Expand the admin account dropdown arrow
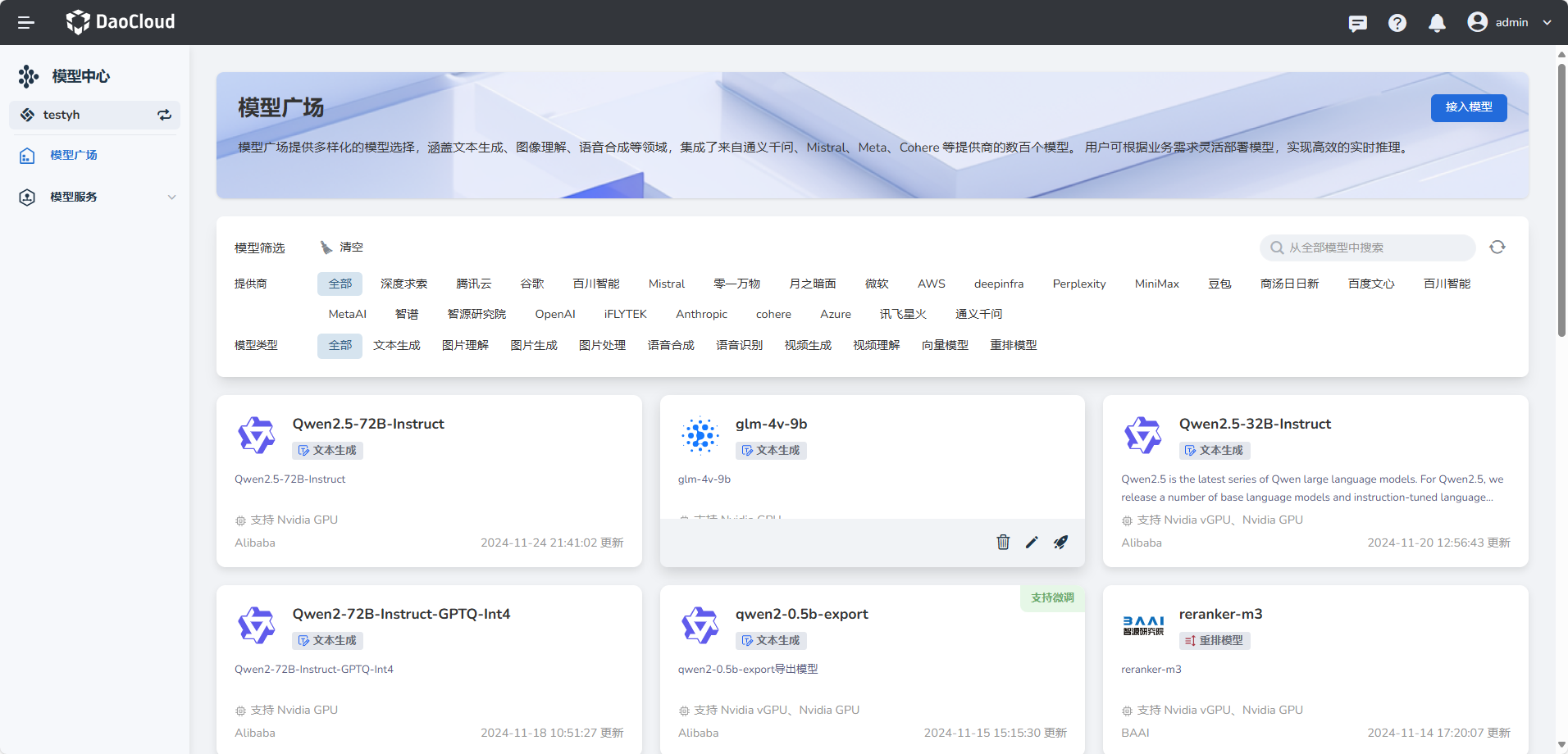 [x=1547, y=23]
